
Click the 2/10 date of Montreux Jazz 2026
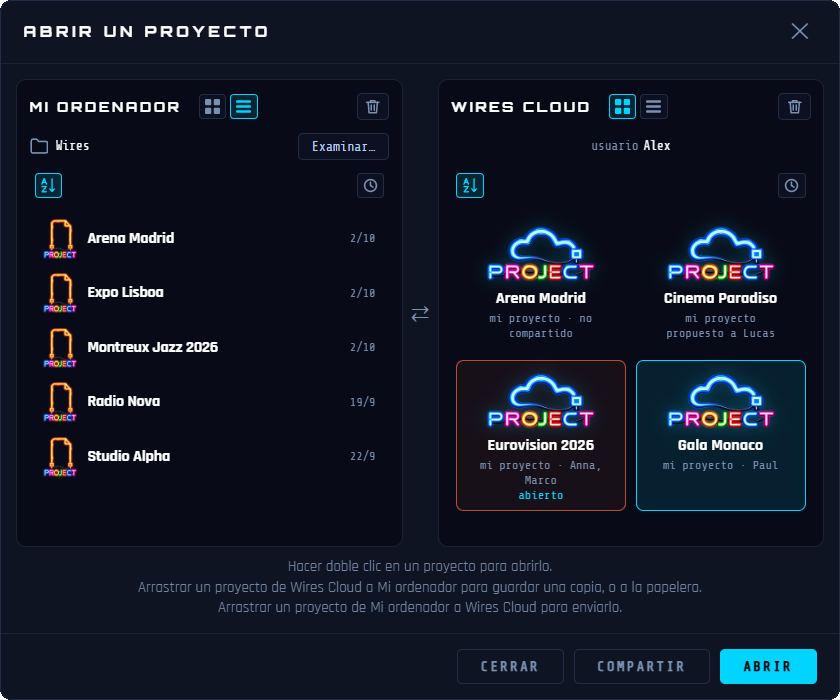pyautogui.click(x=363, y=347)
